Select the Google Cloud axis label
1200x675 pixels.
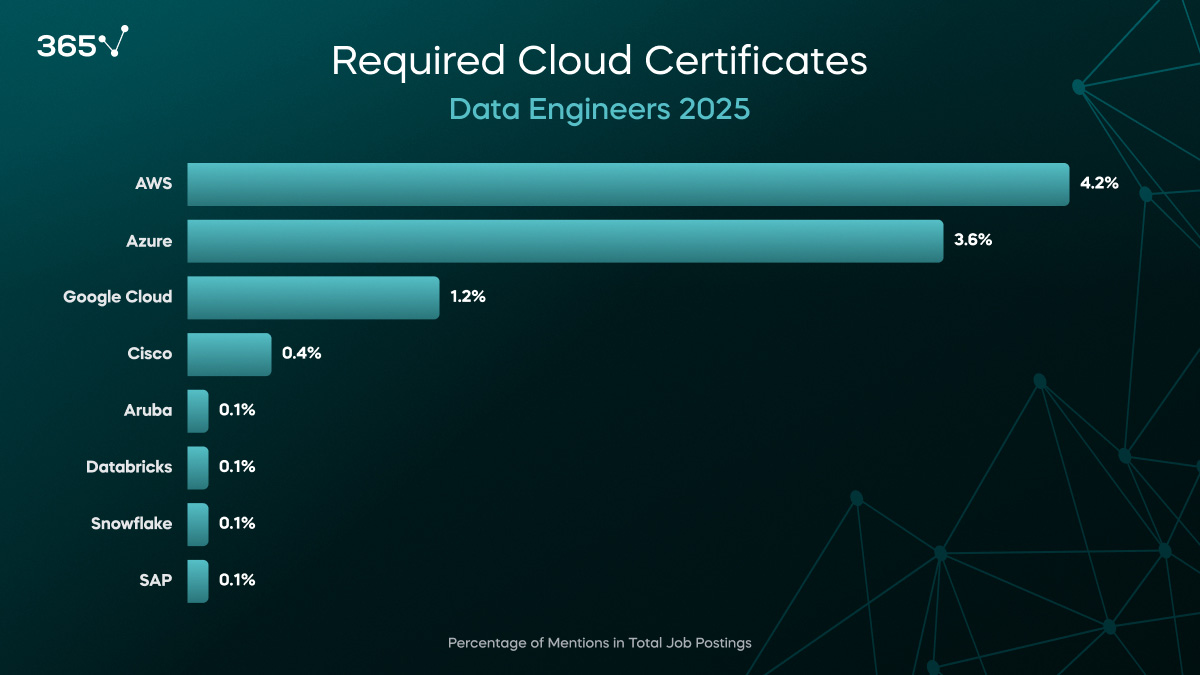[117, 297]
